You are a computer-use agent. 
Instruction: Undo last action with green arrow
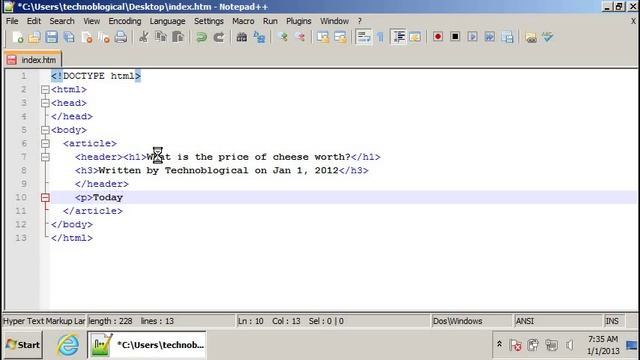click(201, 37)
